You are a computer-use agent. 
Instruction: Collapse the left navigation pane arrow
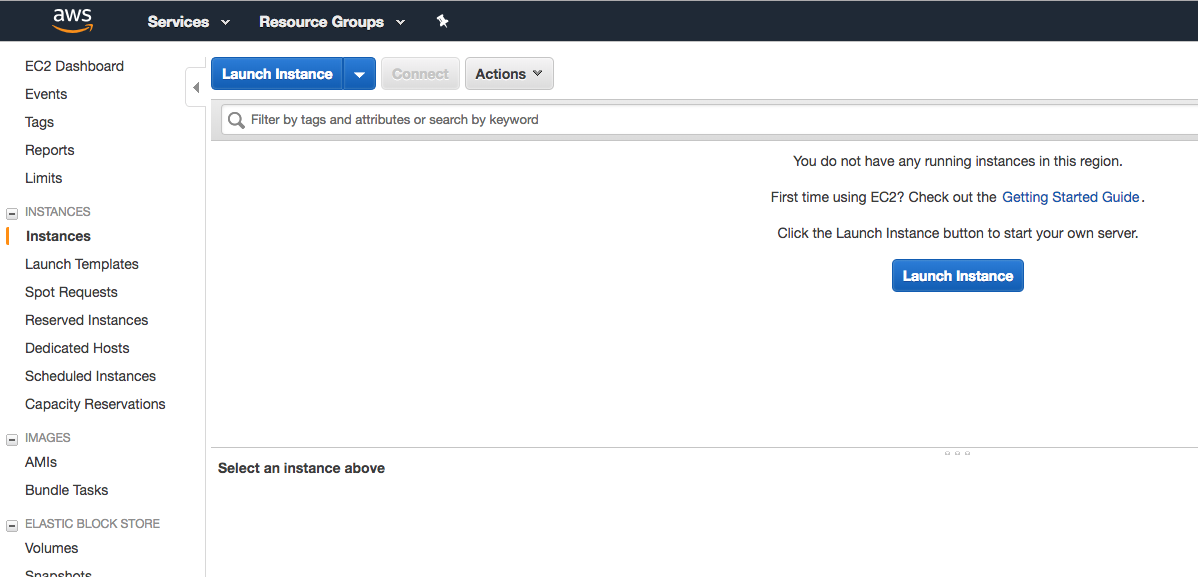[x=196, y=87]
